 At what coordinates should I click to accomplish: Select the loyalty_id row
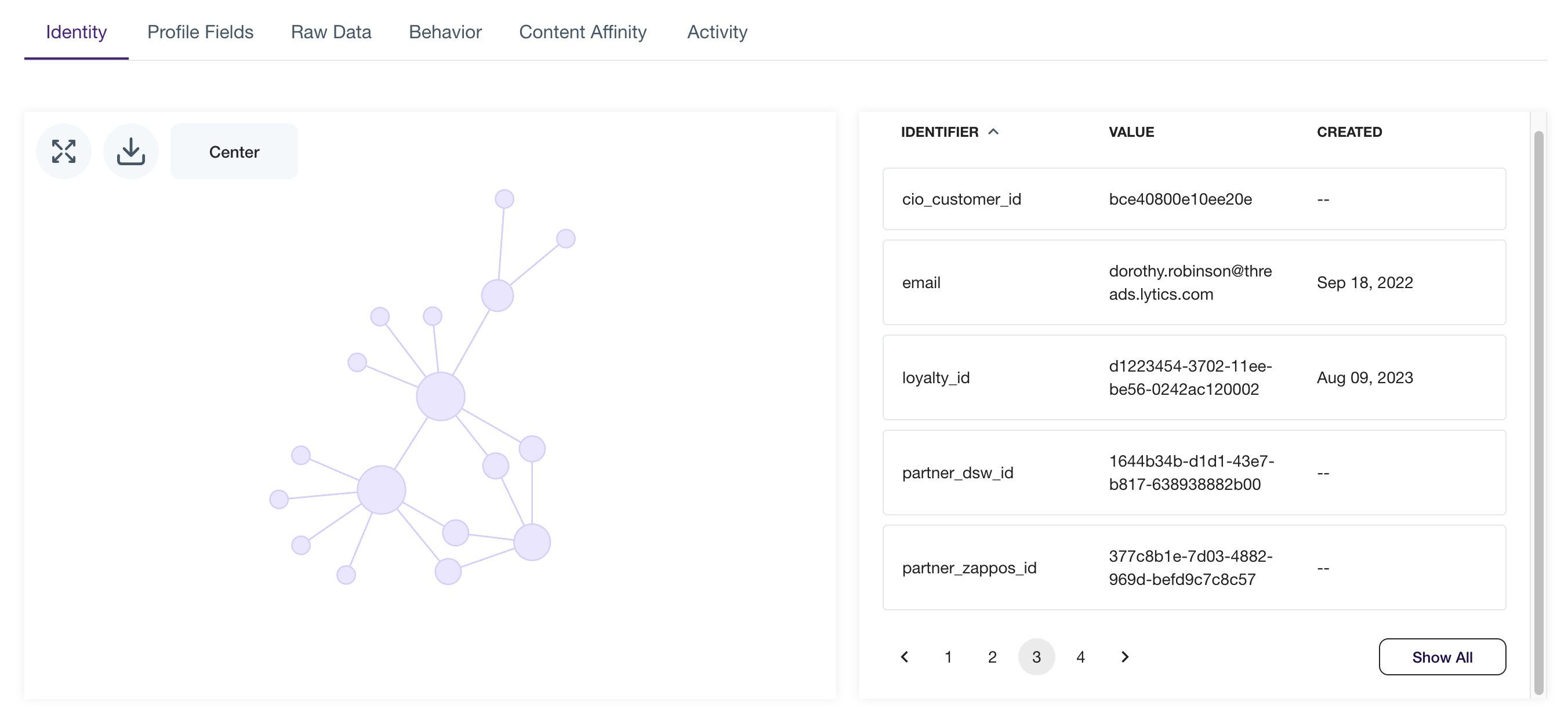click(1193, 377)
